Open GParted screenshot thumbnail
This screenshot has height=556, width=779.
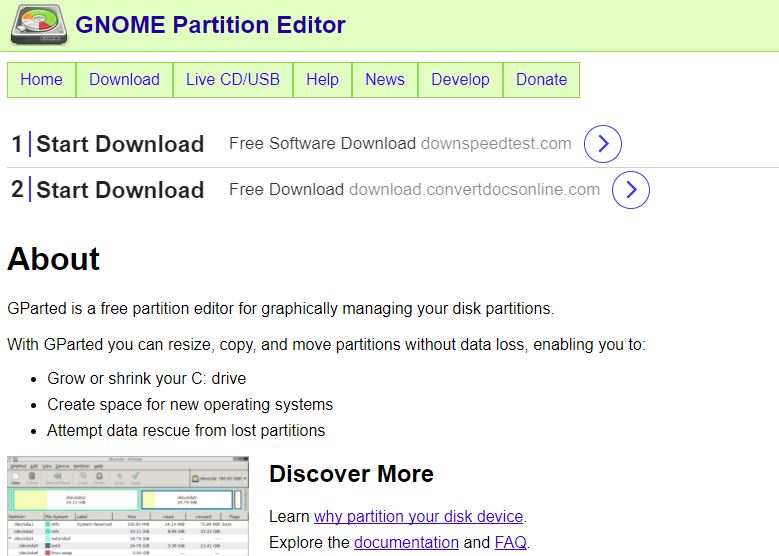[x=128, y=506]
